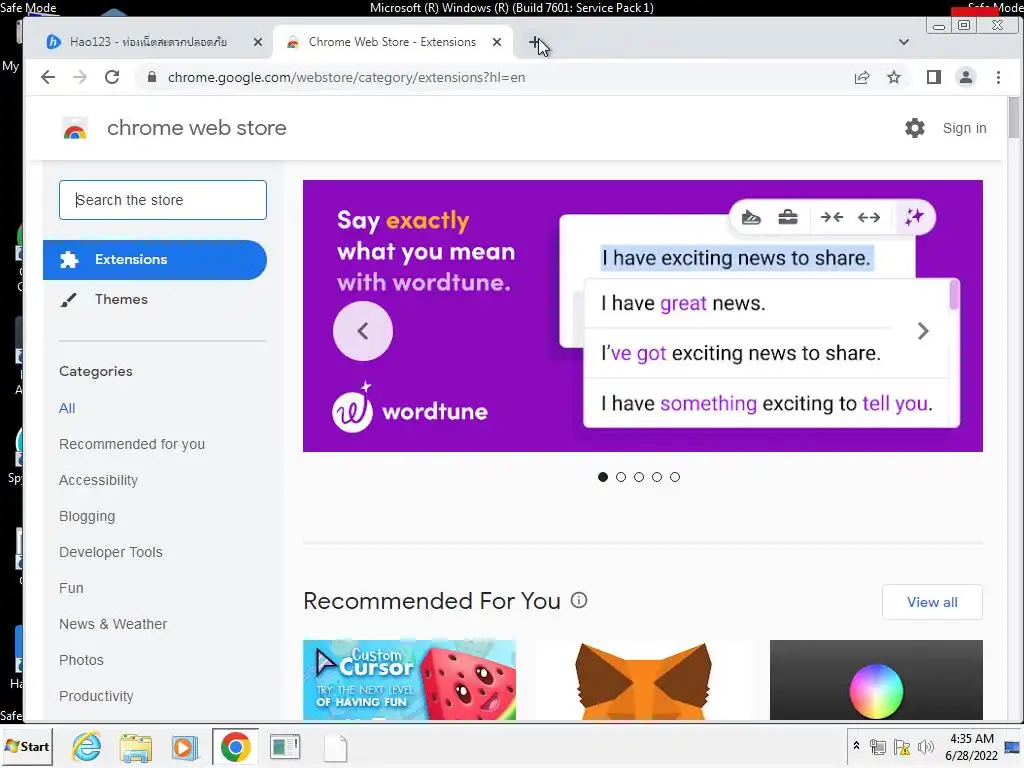Click Sign in link
Image resolution: width=1024 pixels, height=768 pixels.
coord(965,128)
